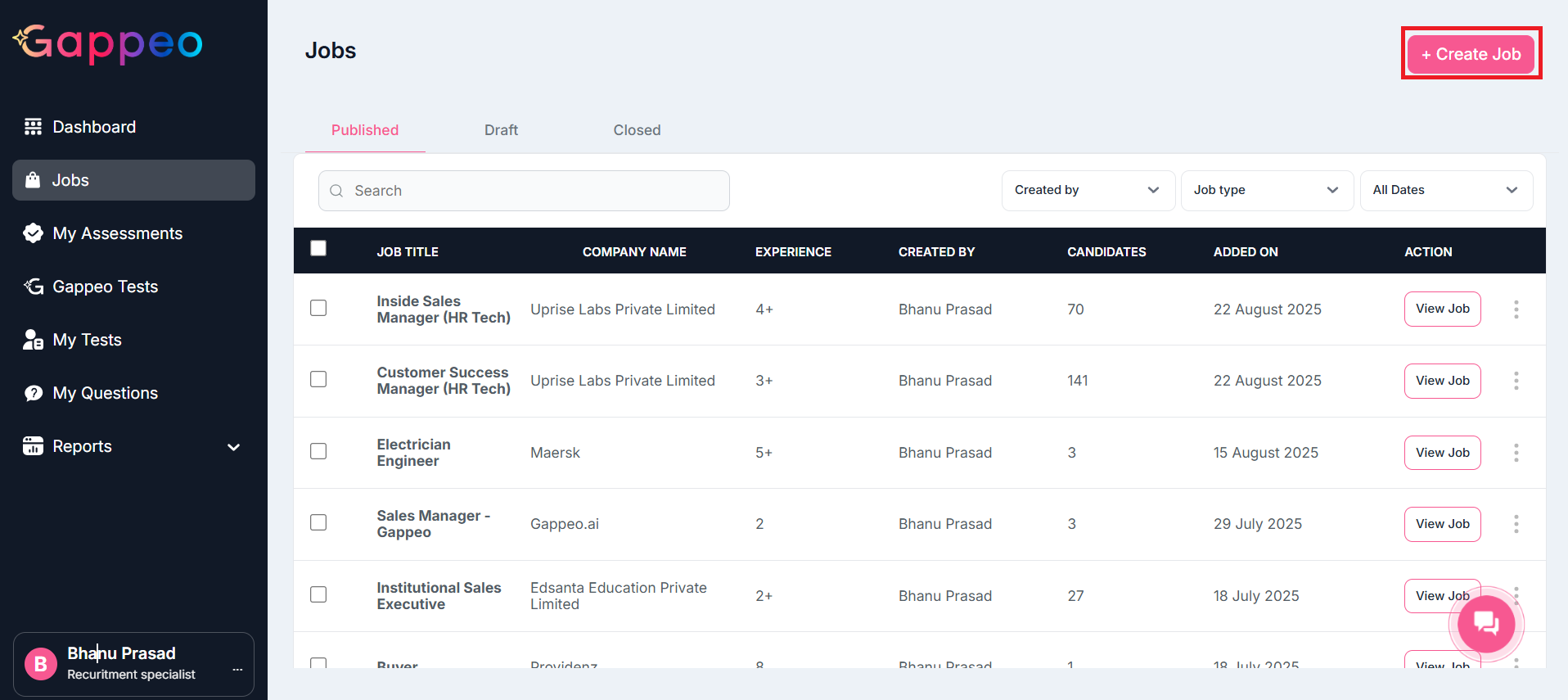Check the Customer Success Manager row checkbox
The width and height of the screenshot is (1568, 700).
click(318, 379)
